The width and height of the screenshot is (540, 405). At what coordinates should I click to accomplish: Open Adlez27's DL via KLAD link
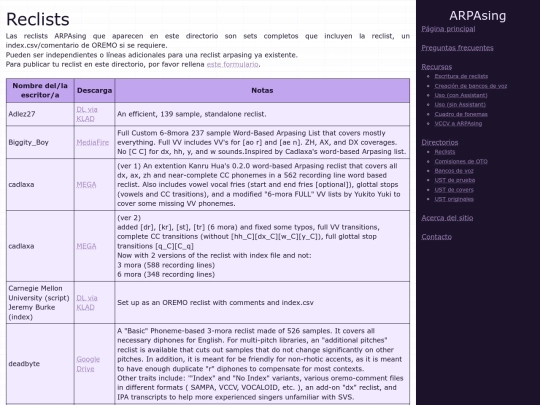pyautogui.click(x=87, y=114)
